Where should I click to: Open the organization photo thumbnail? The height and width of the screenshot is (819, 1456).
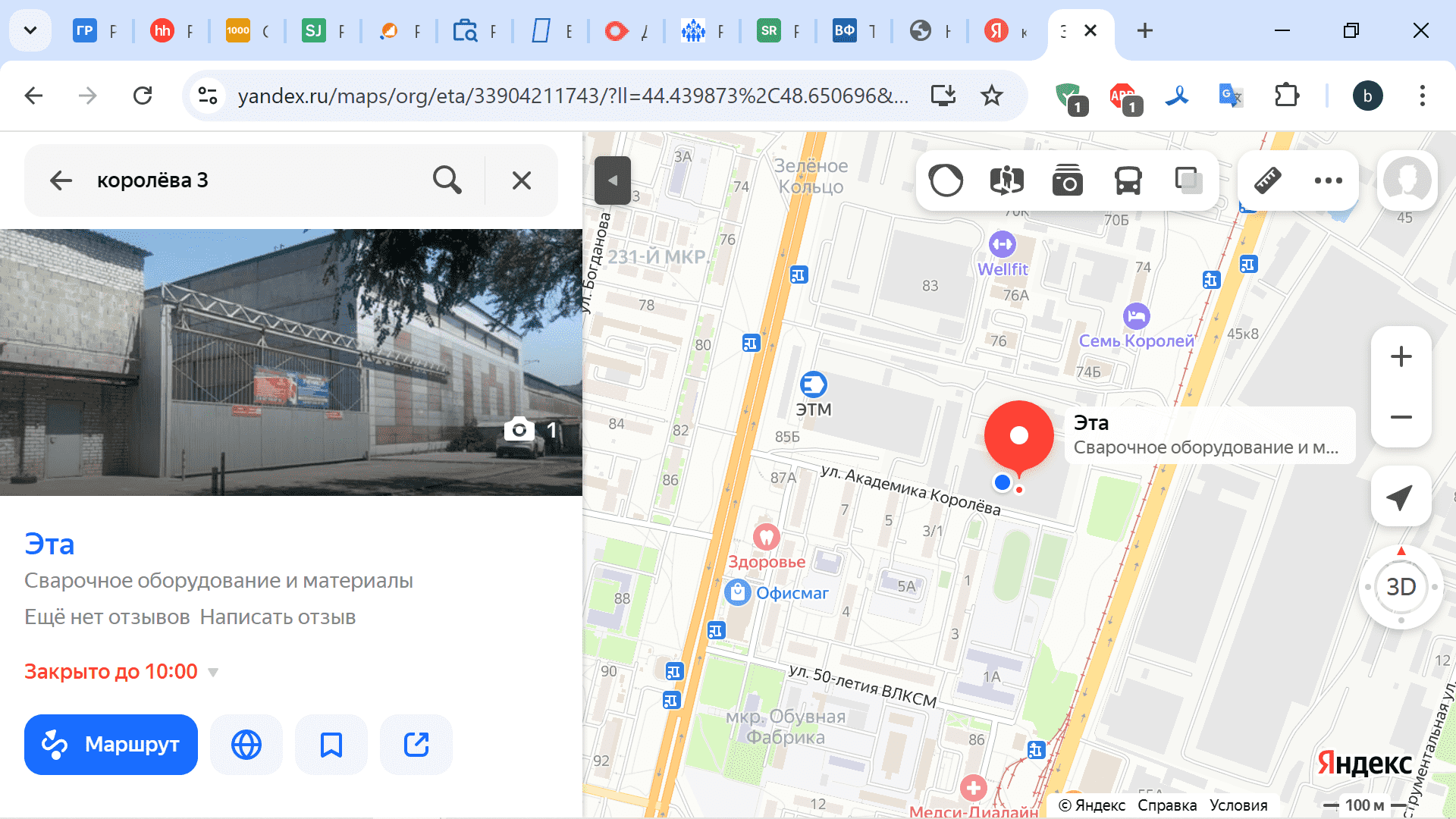291,362
